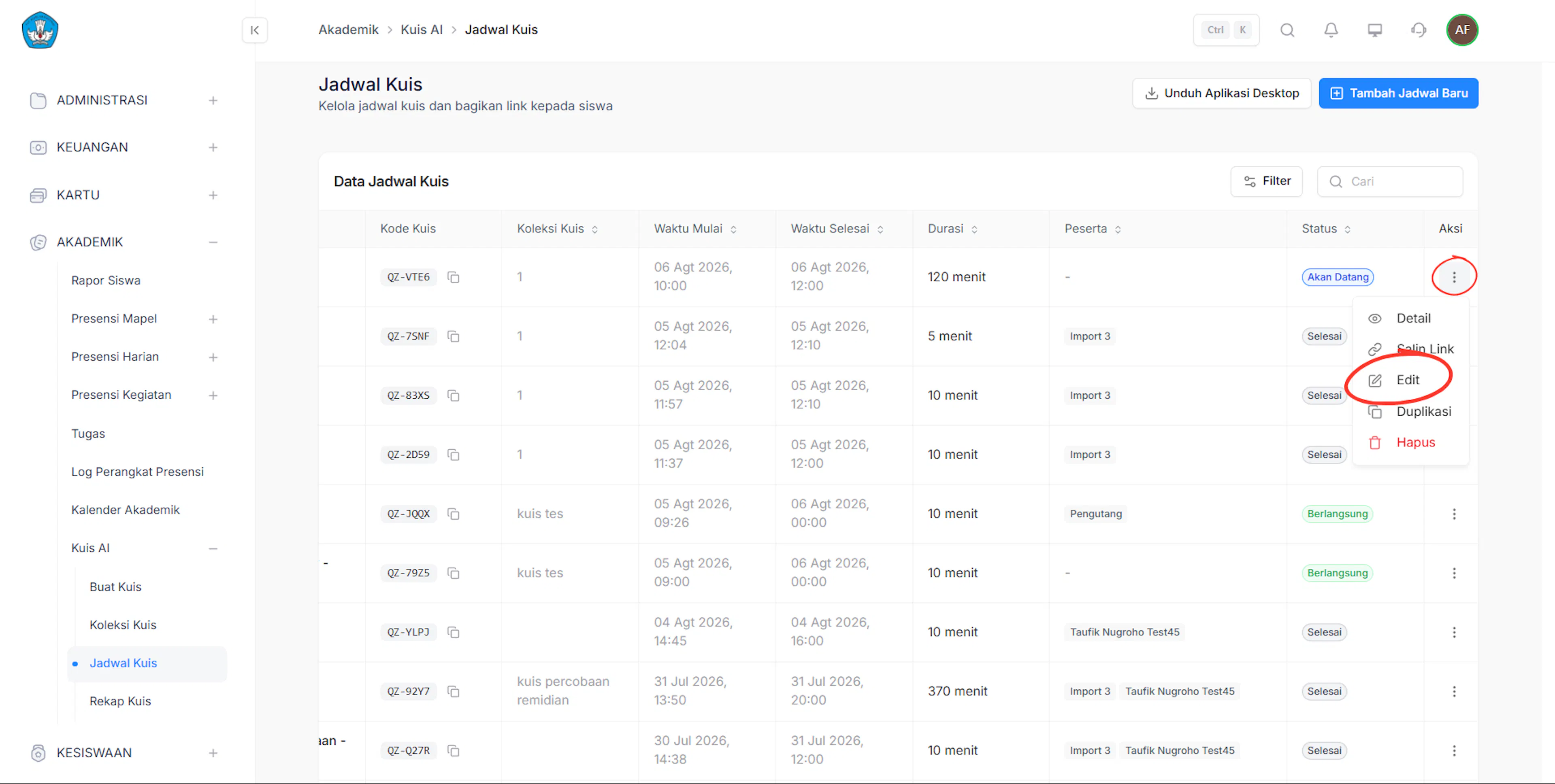Focus the Cari search field
Image resolution: width=1555 pixels, height=784 pixels.
(x=1390, y=182)
